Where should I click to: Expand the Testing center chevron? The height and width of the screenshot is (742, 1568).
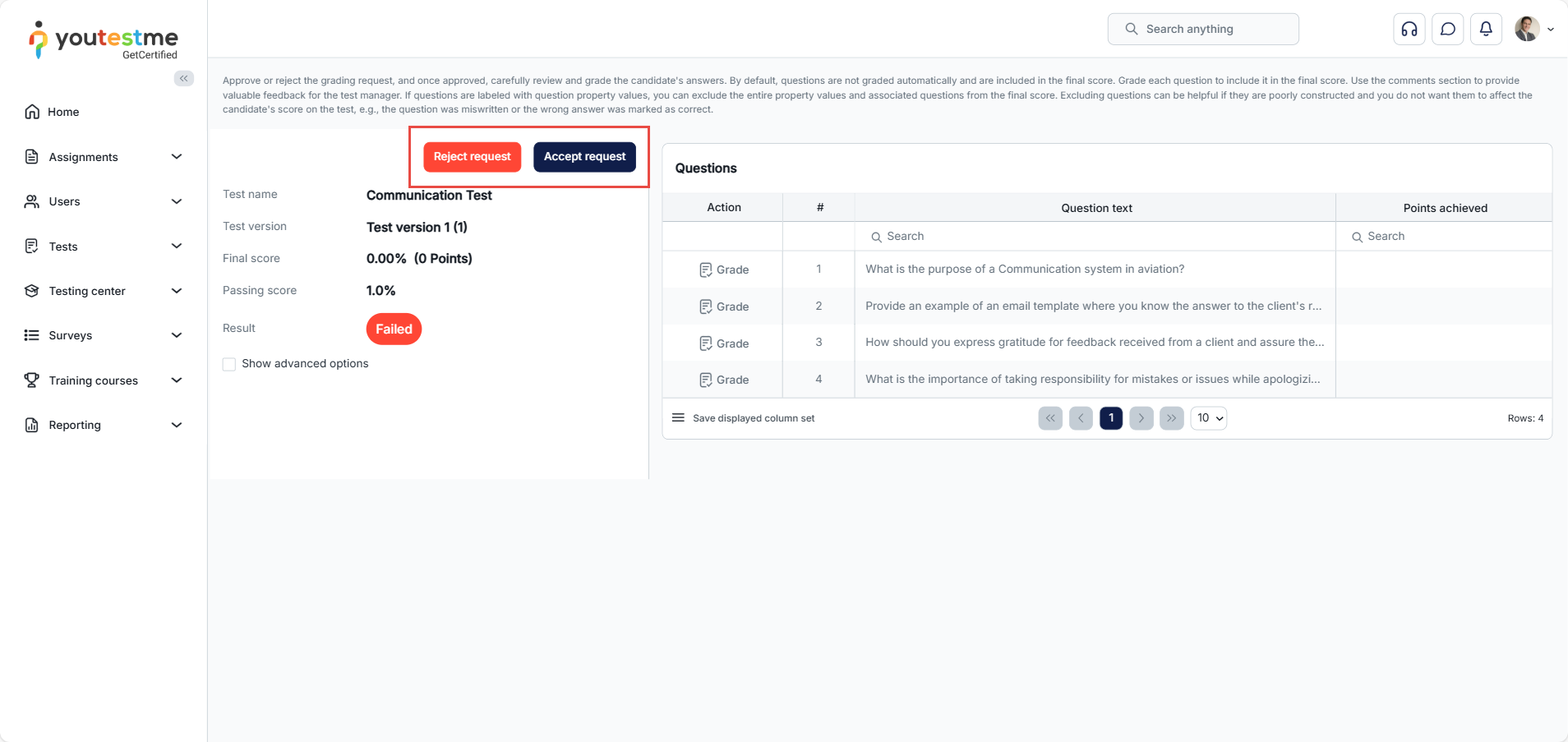pyautogui.click(x=176, y=291)
